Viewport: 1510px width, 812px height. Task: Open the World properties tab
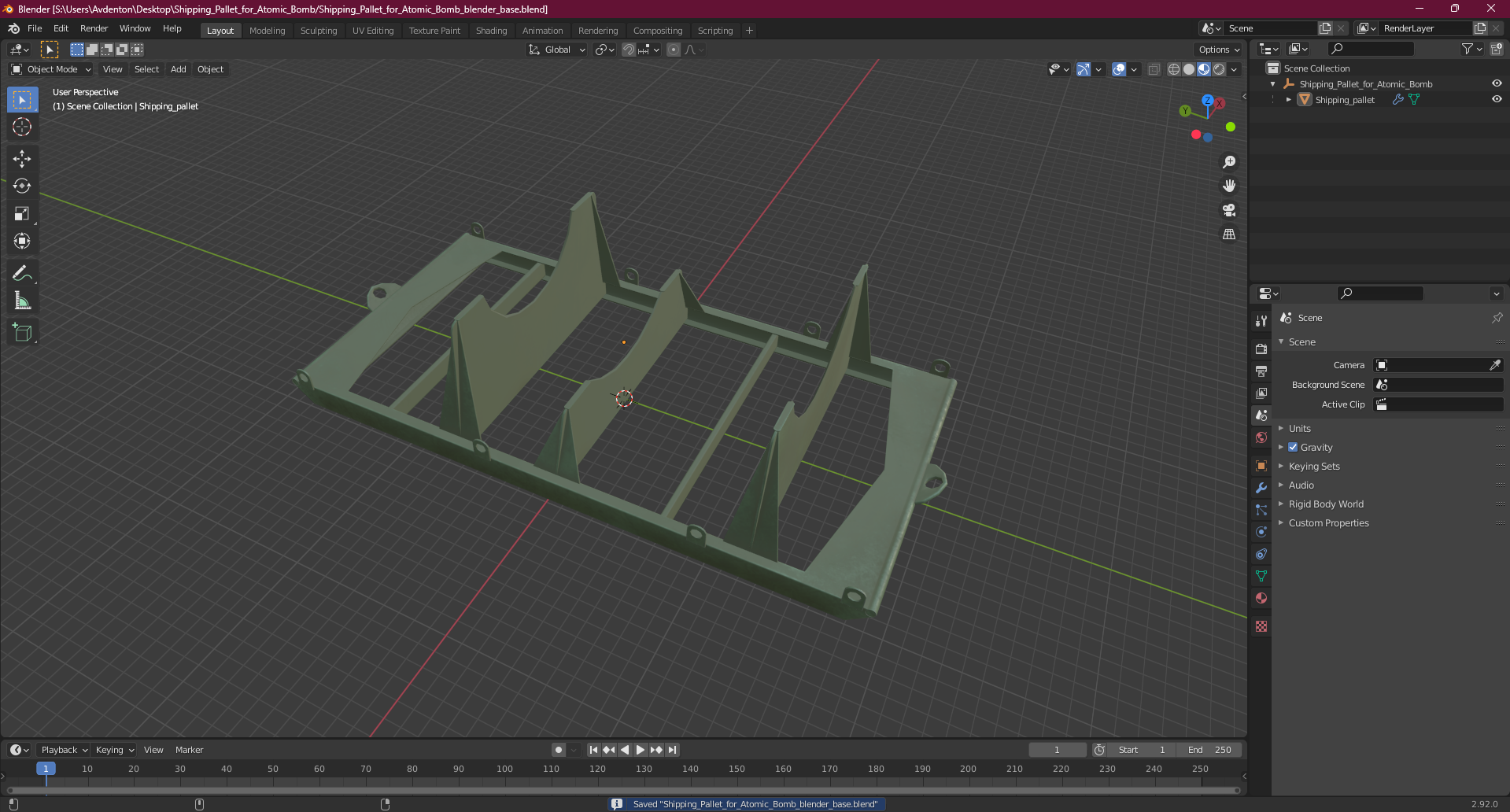tap(1261, 437)
